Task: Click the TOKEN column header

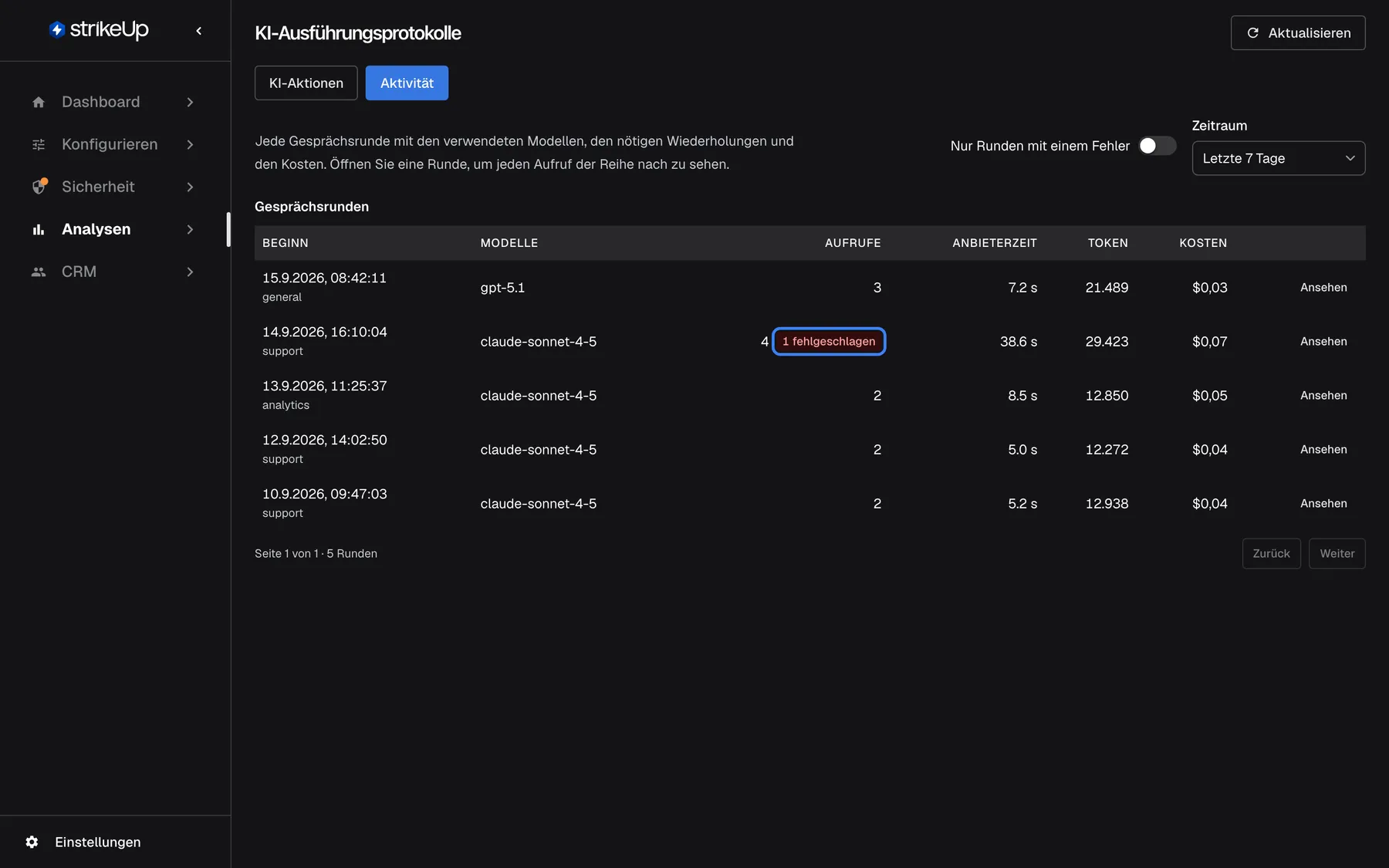Action: (1107, 243)
